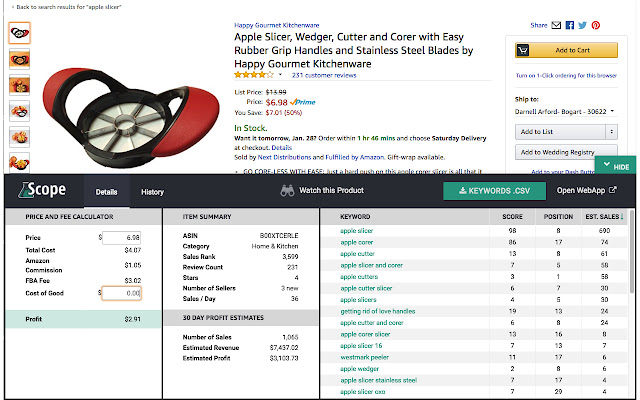The height and width of the screenshot is (400, 640).
Task: Share product on Facebook icon
Action: click(x=570, y=25)
